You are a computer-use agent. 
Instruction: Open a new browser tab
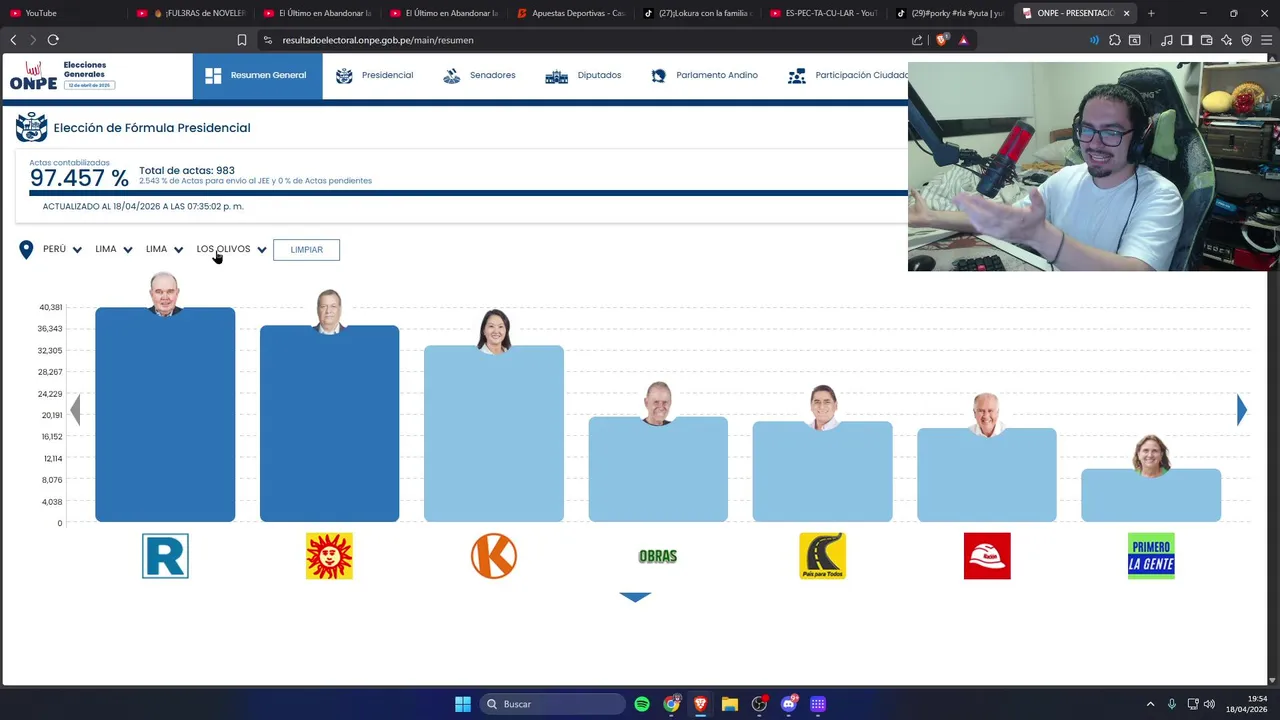click(1151, 13)
